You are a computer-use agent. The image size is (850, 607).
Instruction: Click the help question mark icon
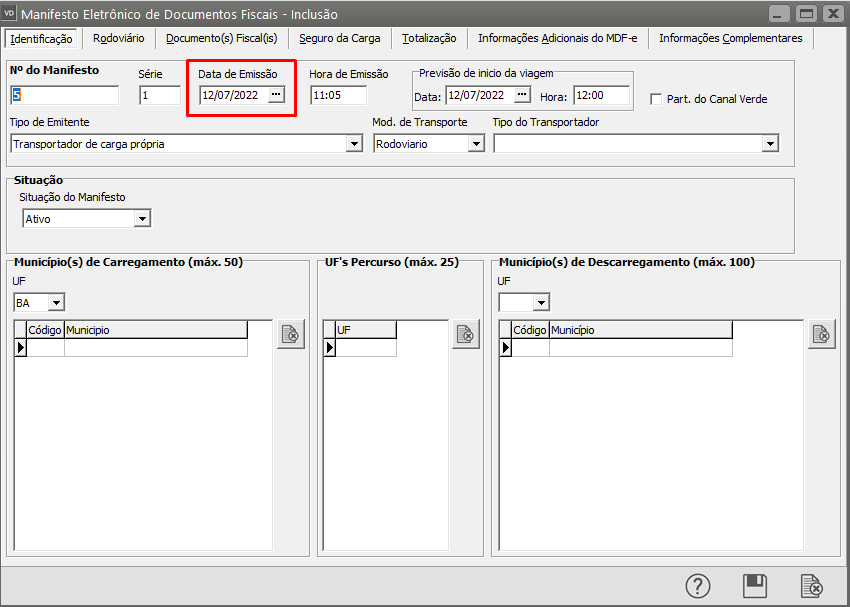697,586
